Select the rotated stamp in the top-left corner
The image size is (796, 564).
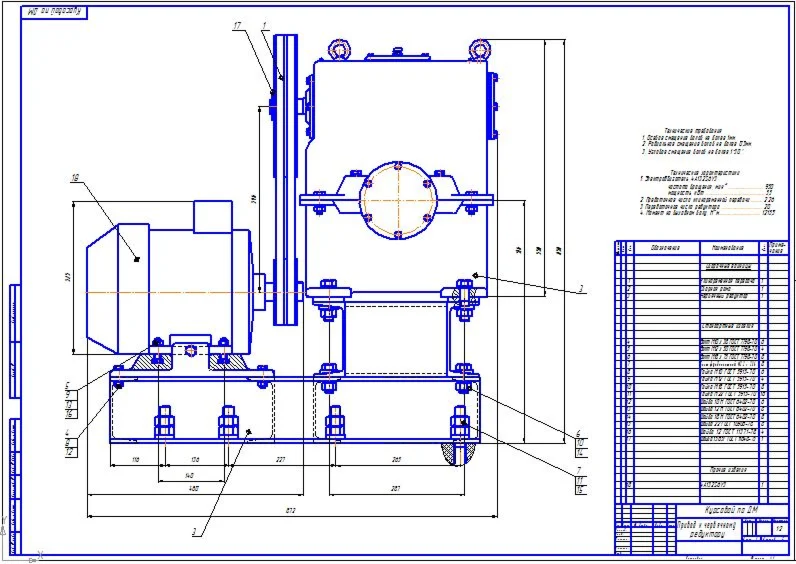[55, 12]
